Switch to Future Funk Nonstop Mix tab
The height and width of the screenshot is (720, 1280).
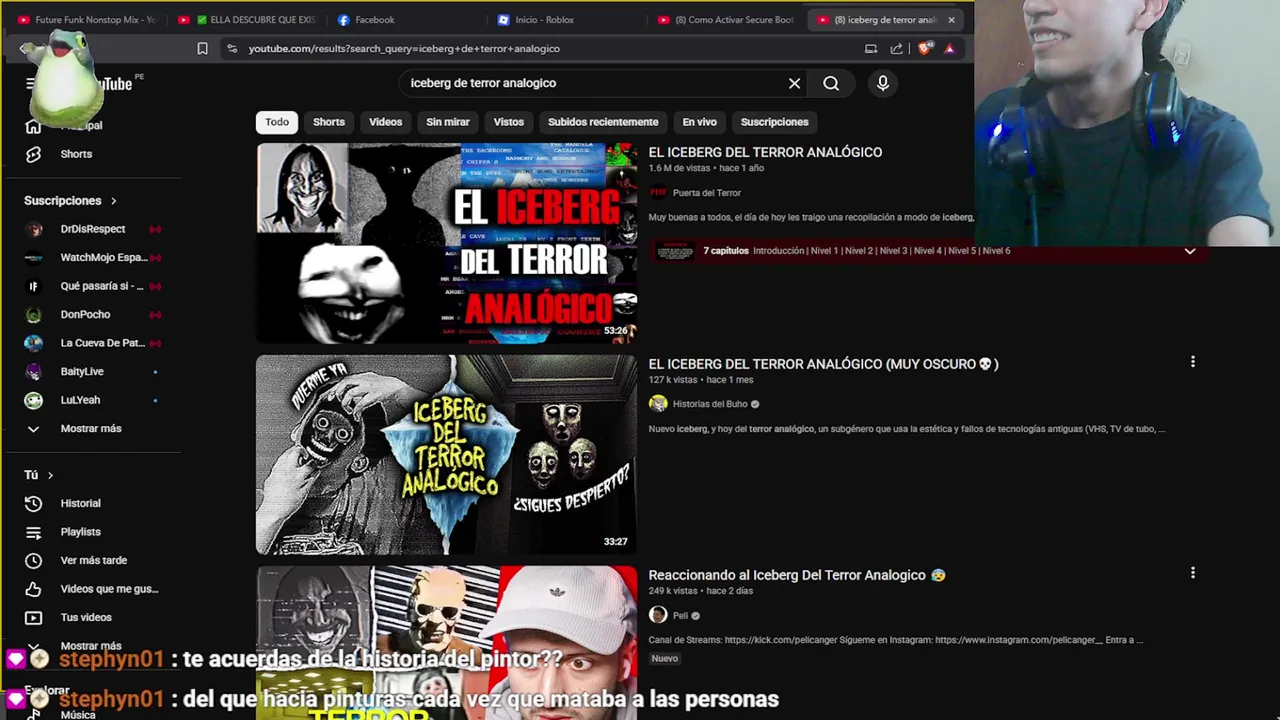coord(86,19)
